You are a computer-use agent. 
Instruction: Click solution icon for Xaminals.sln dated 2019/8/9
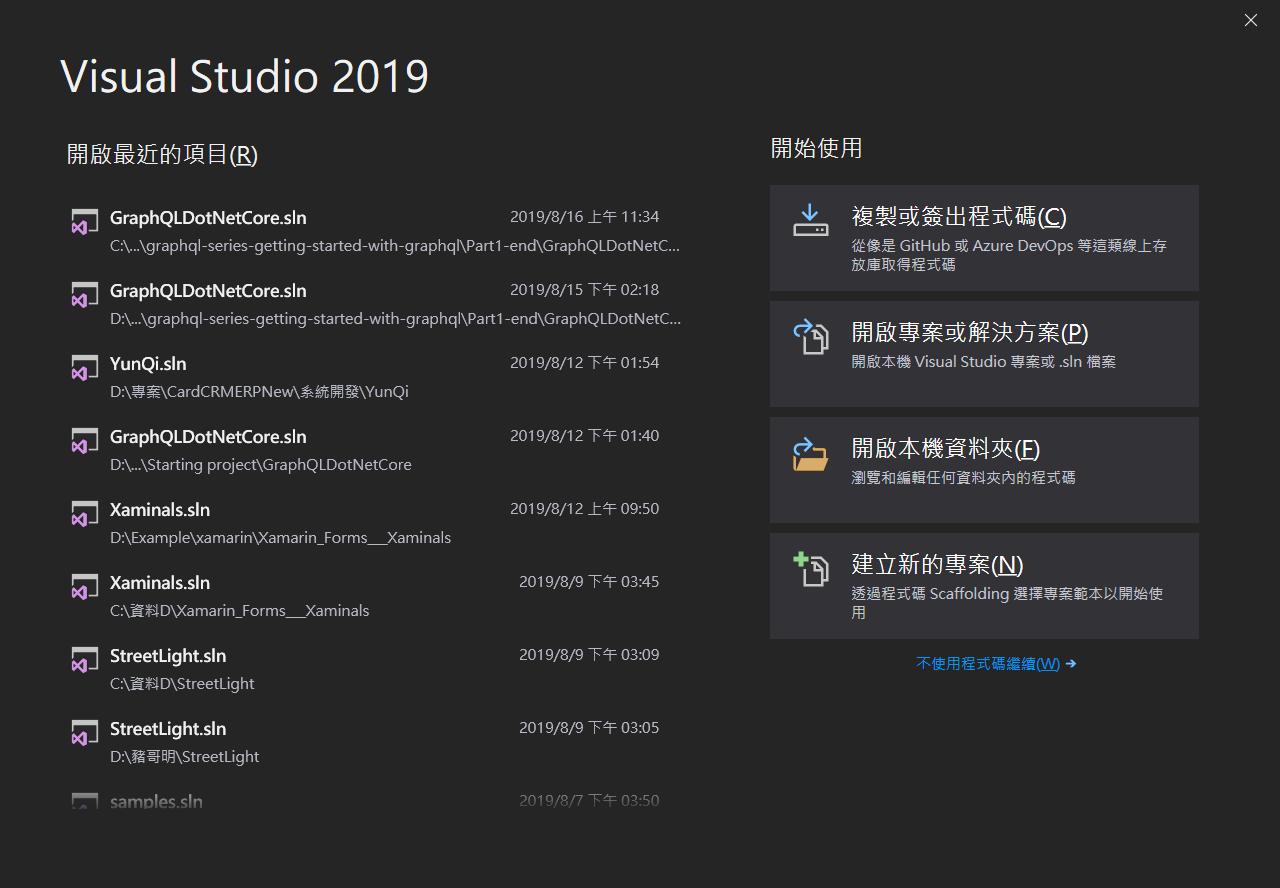(x=84, y=586)
